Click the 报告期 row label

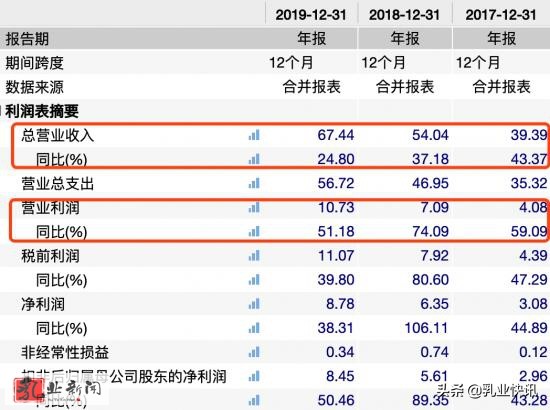27,39
